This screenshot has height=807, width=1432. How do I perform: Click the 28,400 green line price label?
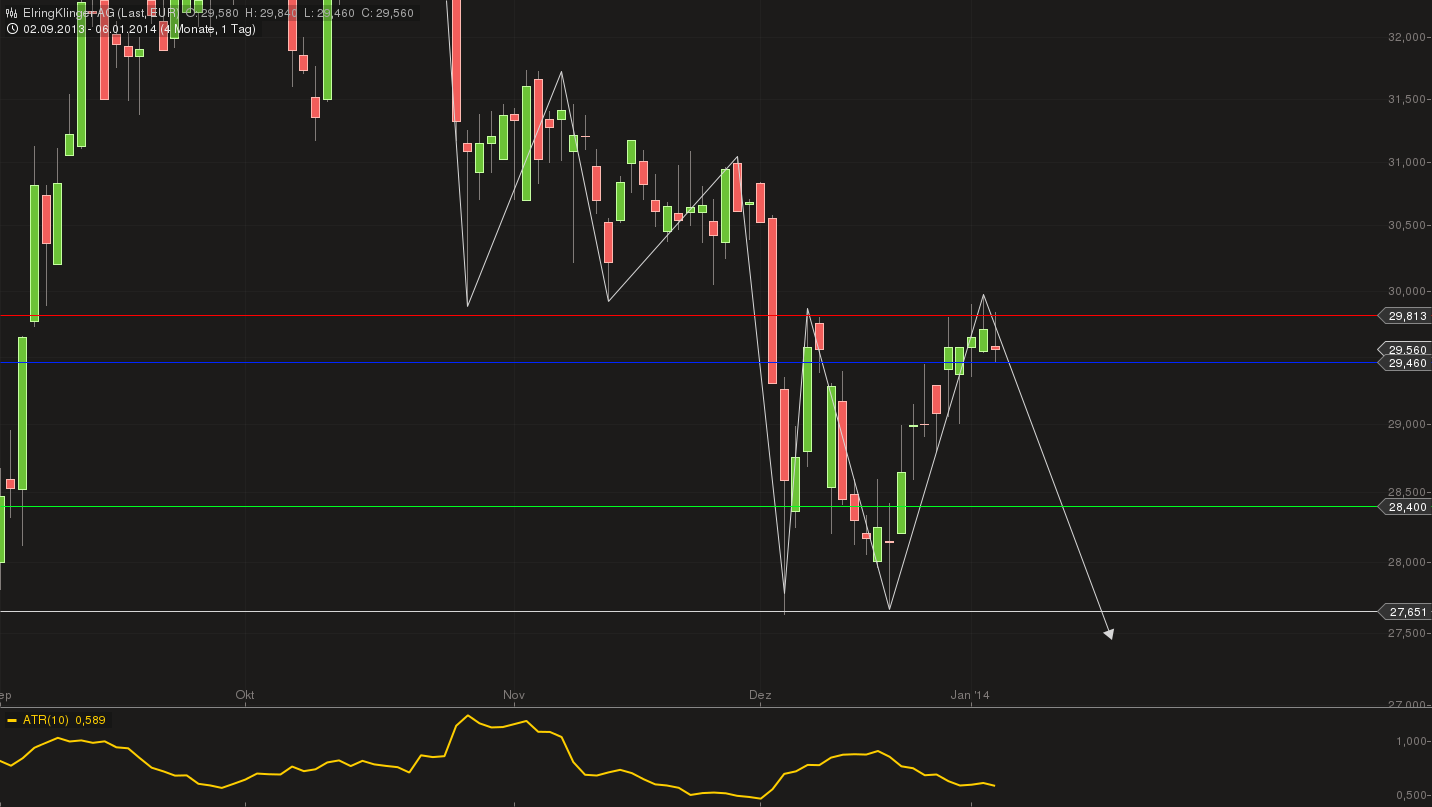pos(1405,507)
